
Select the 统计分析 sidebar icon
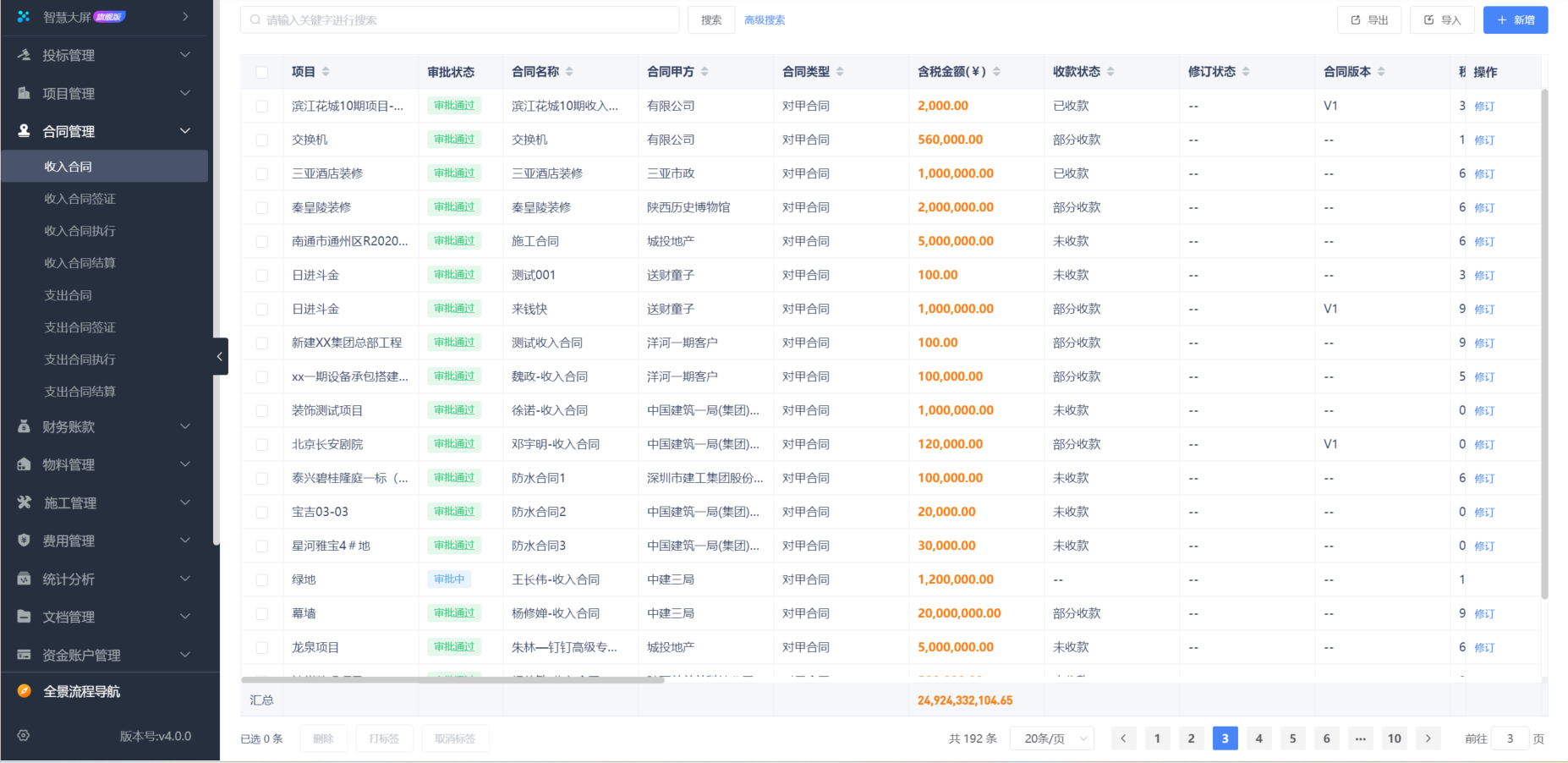point(23,579)
